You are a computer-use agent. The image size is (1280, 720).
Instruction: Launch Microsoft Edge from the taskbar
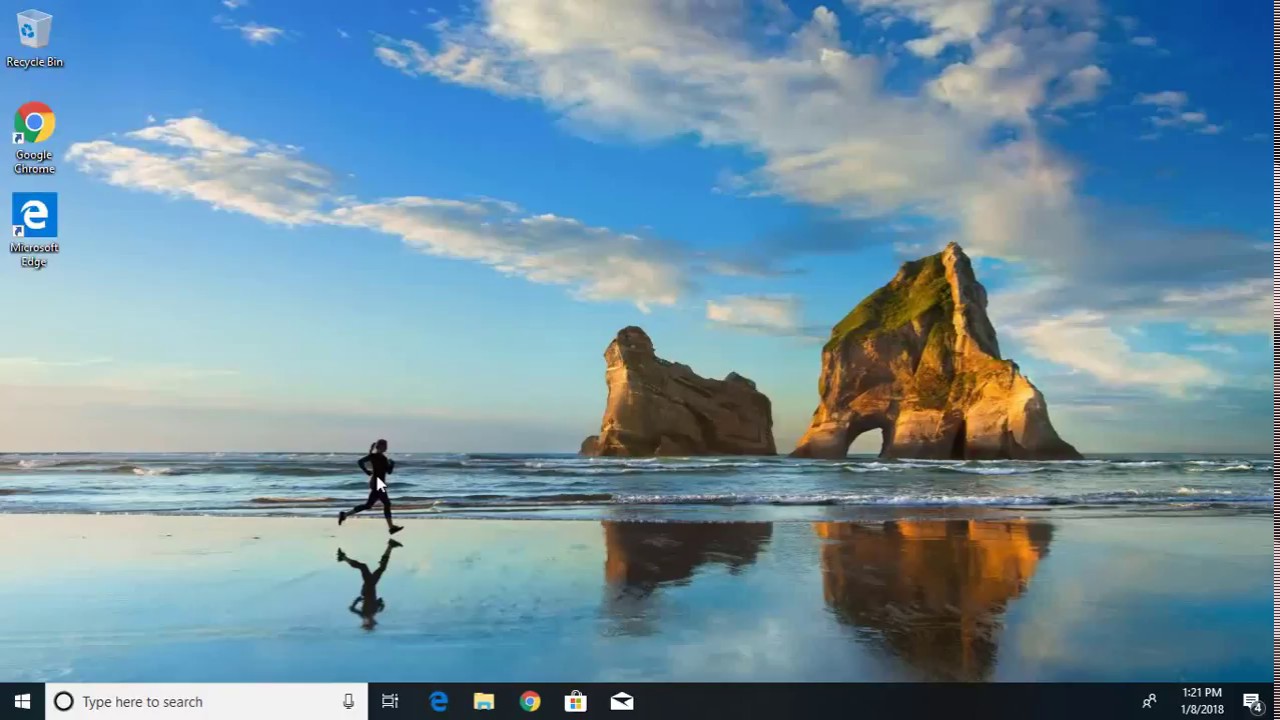438,702
